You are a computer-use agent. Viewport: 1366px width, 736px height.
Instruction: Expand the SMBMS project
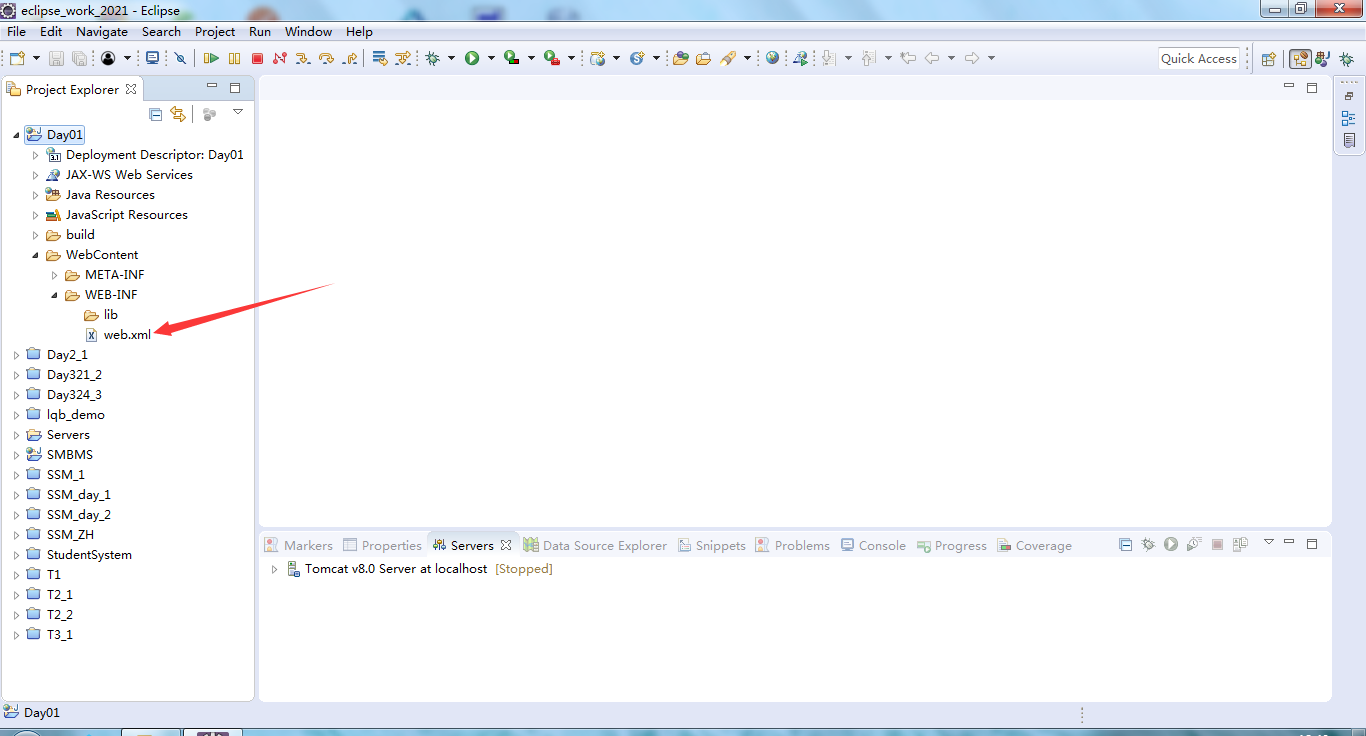(17, 455)
